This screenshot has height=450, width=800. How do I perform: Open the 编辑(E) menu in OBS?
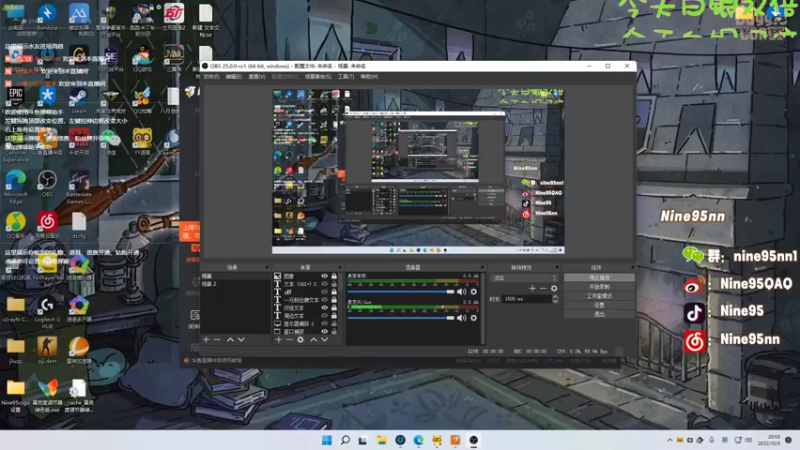point(234,77)
